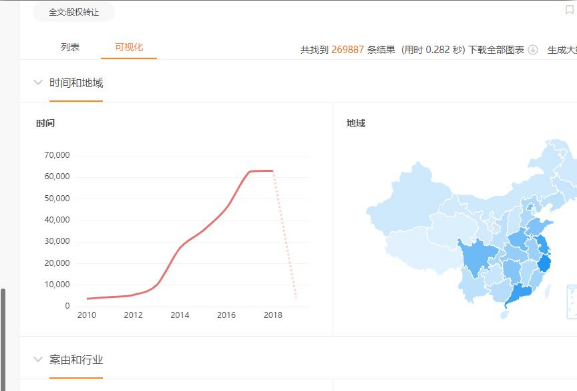Image resolution: width=577 pixels, height=391 pixels.
Task: Collapse the 案由和行业 section chevron
Action: coord(38,359)
